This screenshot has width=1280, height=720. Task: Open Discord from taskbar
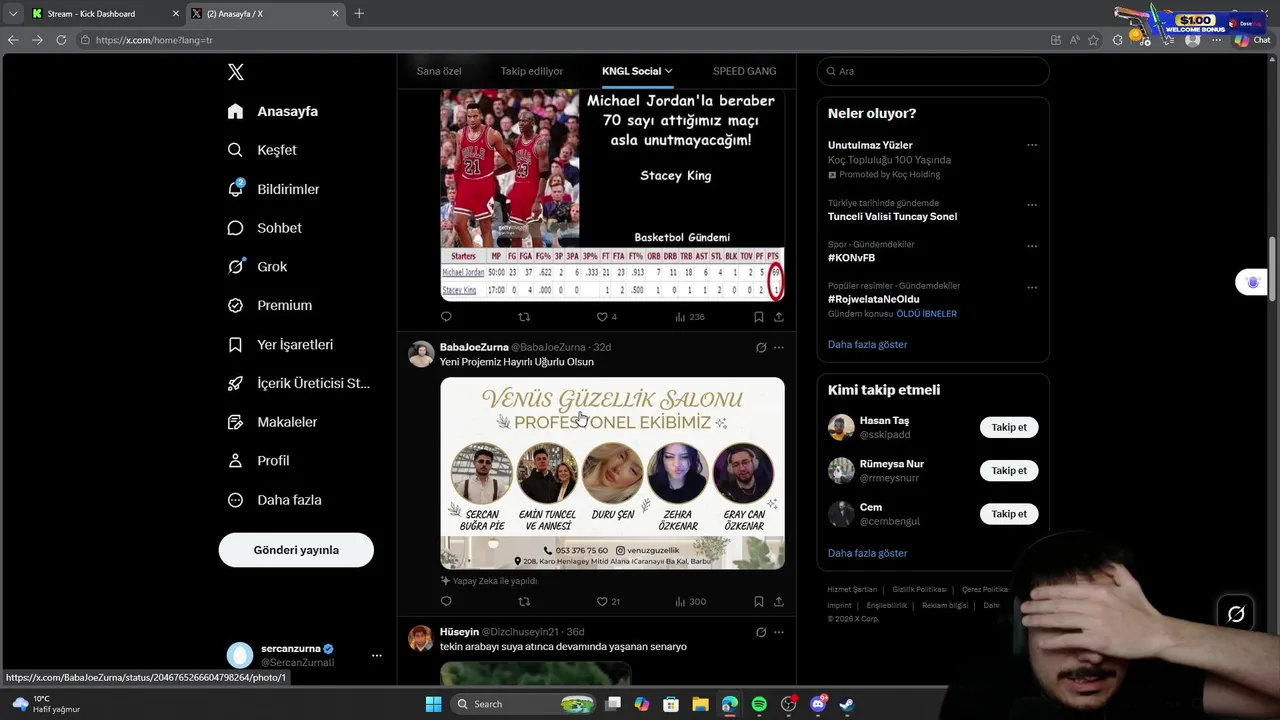coord(818,704)
